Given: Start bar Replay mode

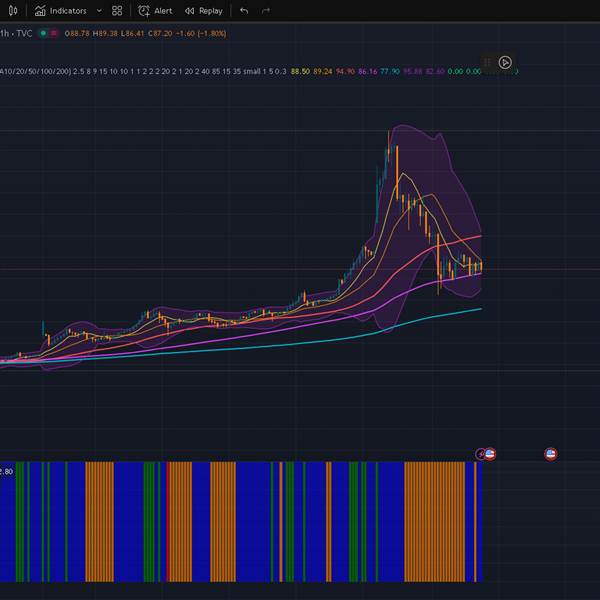Looking at the screenshot, I should click(203, 11).
